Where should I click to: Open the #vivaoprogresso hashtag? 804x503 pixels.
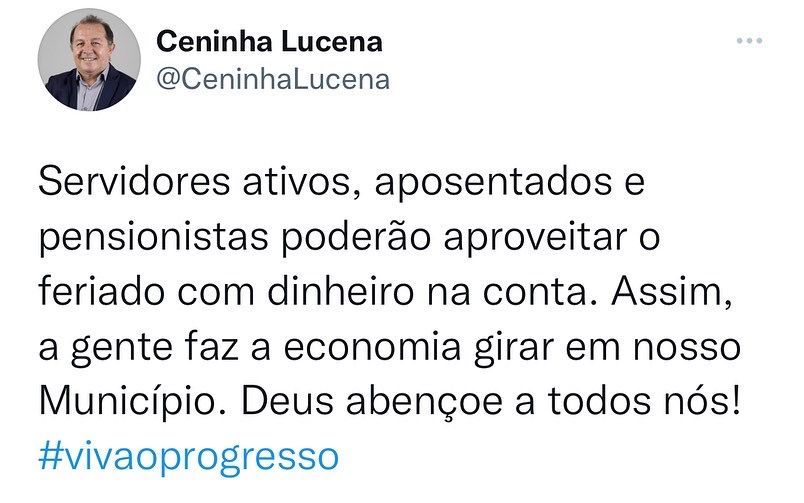[189, 457]
